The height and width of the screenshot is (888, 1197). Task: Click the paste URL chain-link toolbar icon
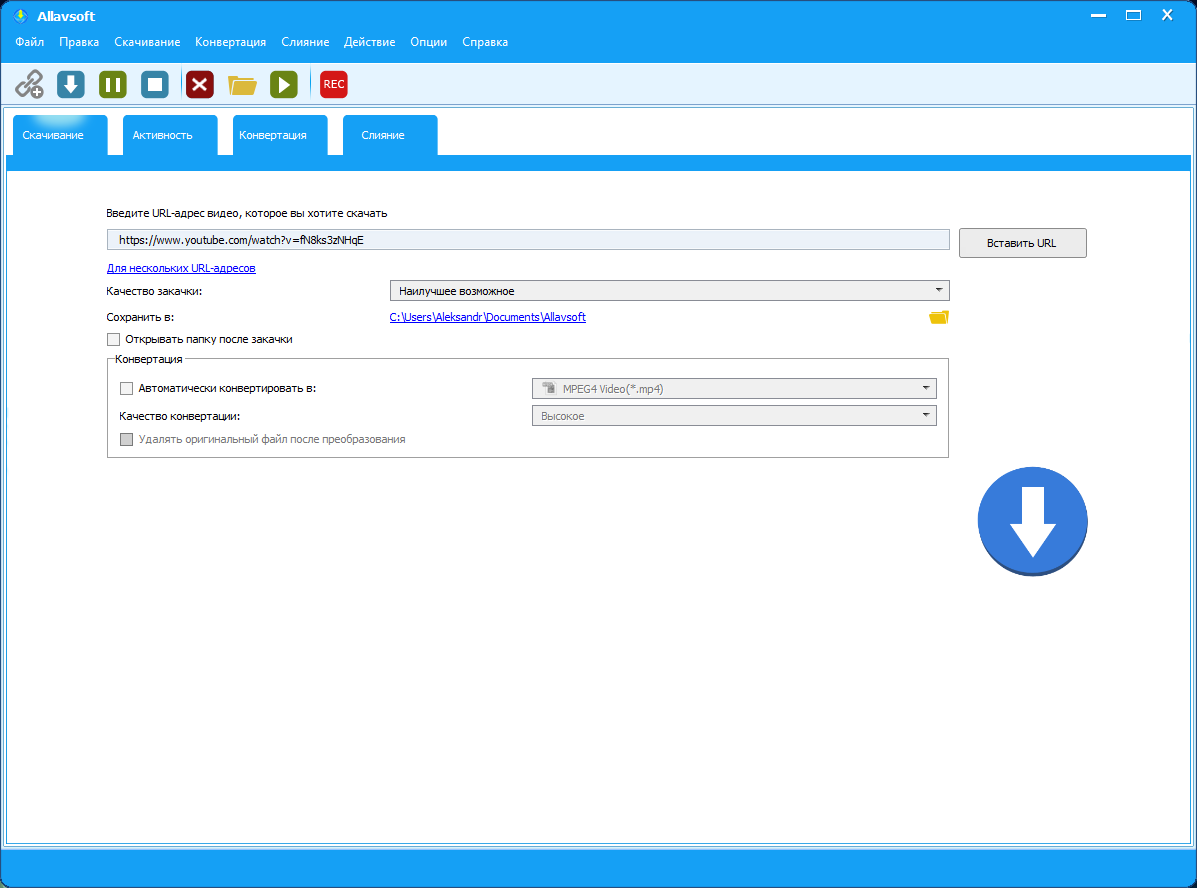pyautogui.click(x=29, y=84)
